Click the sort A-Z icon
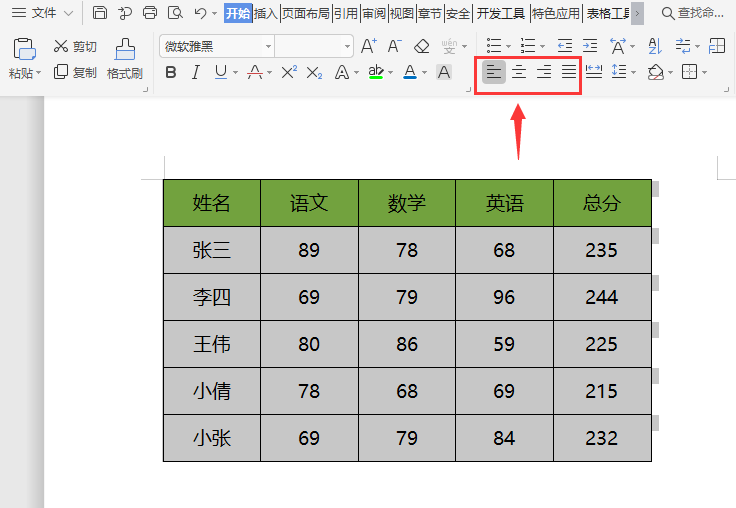Screen dimensions: 736x508 tap(654, 46)
